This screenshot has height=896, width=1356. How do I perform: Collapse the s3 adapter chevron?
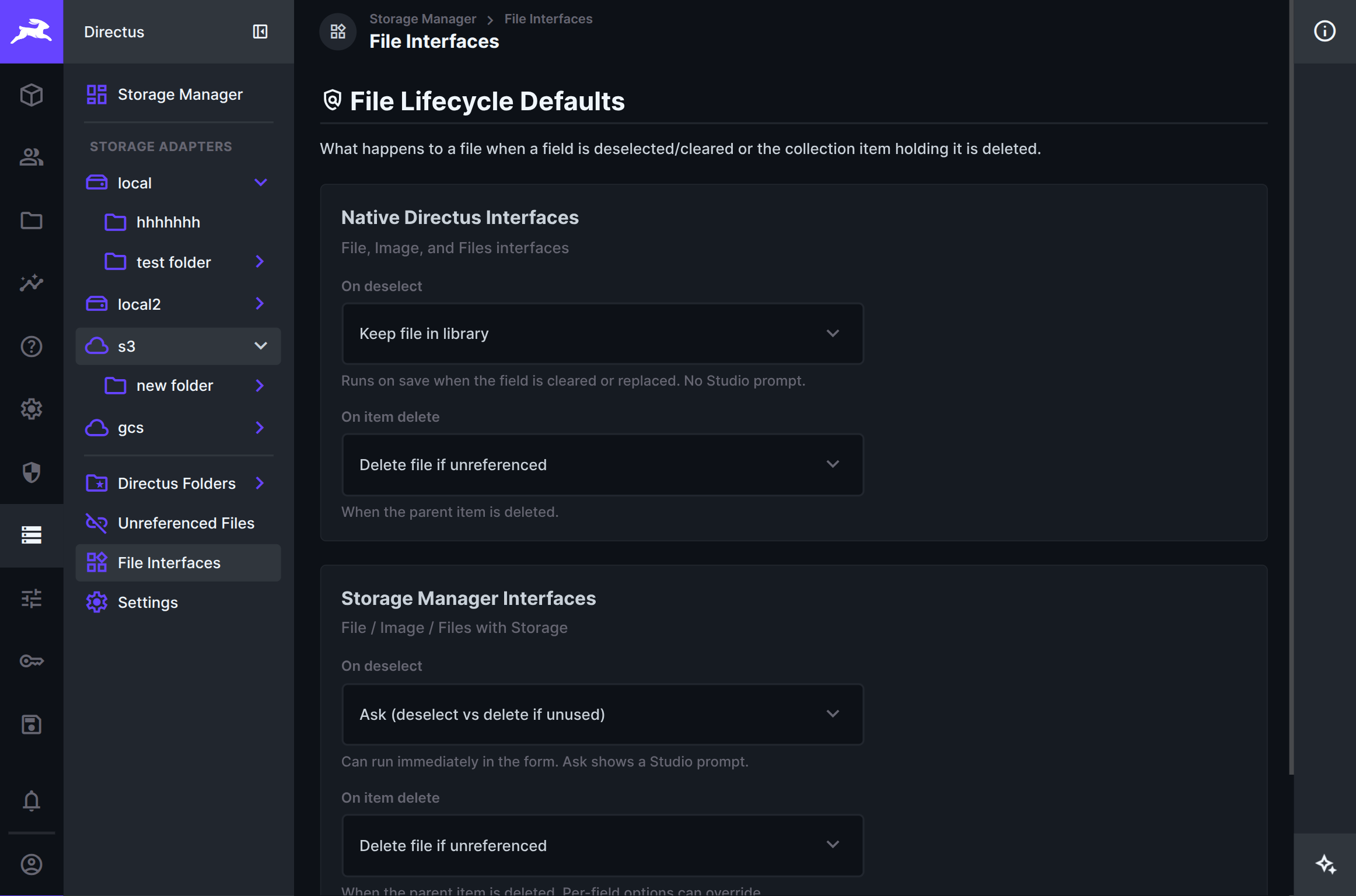pyautogui.click(x=260, y=346)
